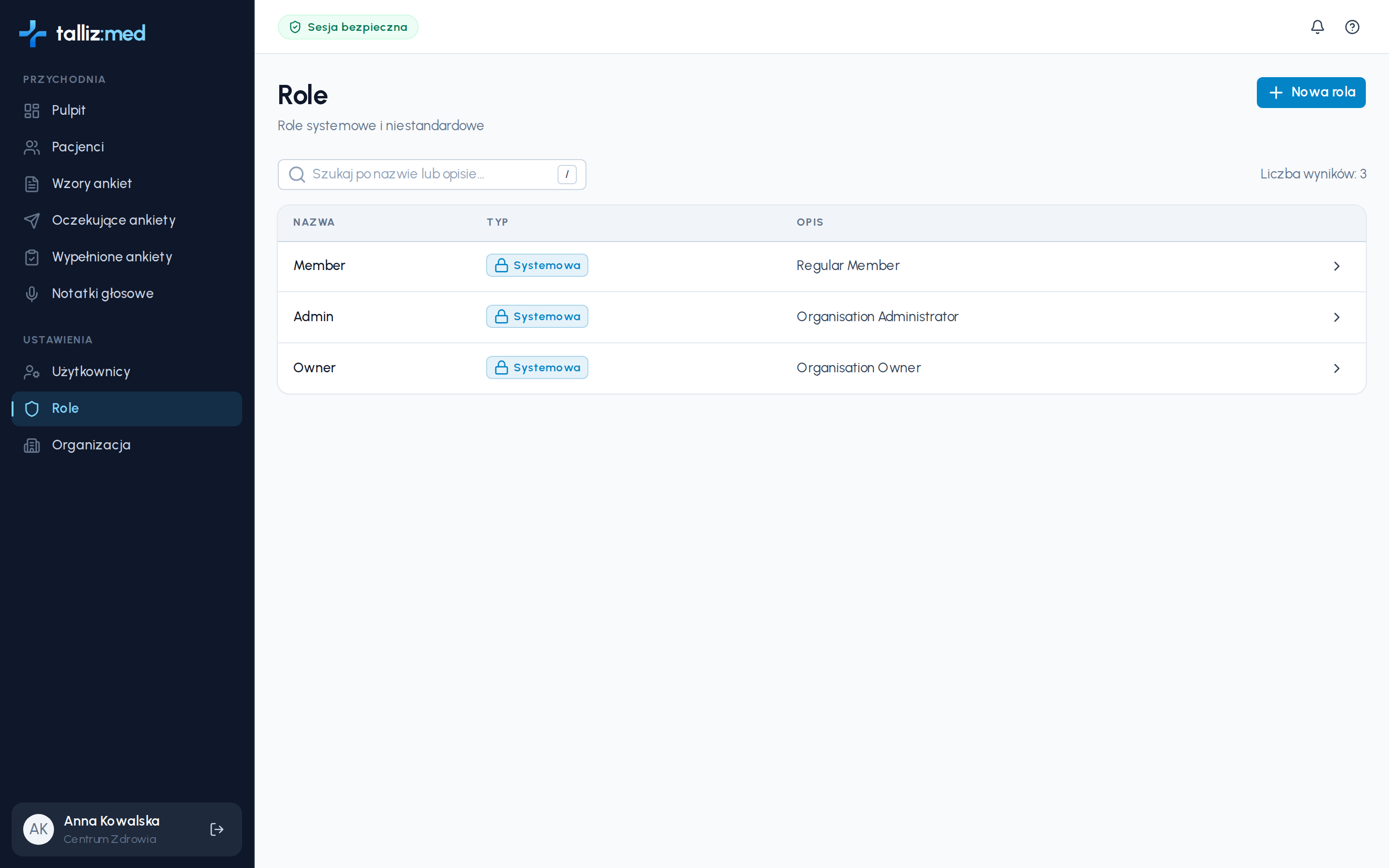The image size is (1389, 868).
Task: Click the search magnifier icon
Action: tap(297, 175)
